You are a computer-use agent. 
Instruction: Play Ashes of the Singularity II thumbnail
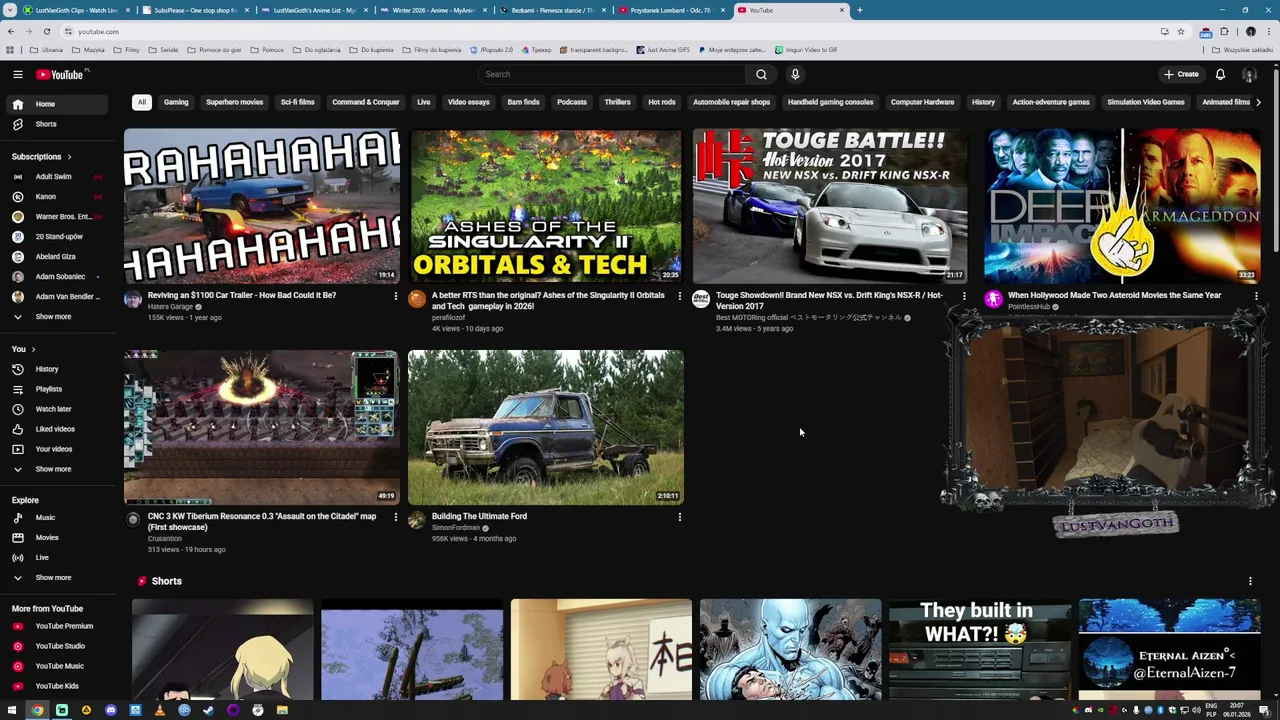click(x=546, y=206)
